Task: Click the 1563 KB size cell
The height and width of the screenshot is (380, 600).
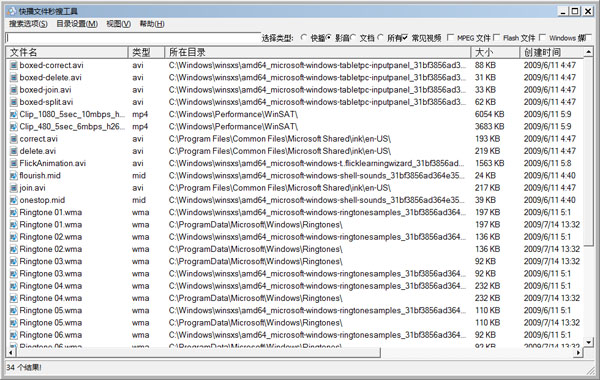Action: pyautogui.click(x=489, y=163)
